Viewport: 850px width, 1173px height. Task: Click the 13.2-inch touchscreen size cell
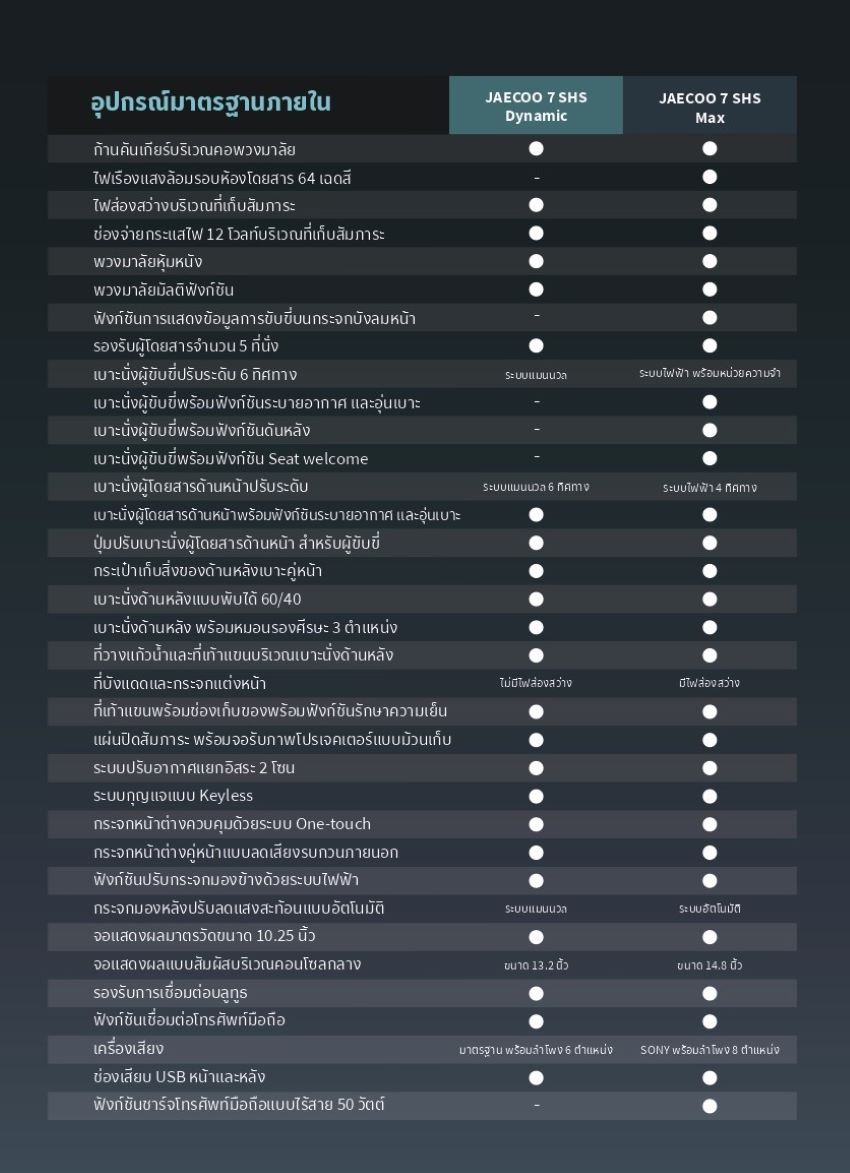click(x=536, y=965)
